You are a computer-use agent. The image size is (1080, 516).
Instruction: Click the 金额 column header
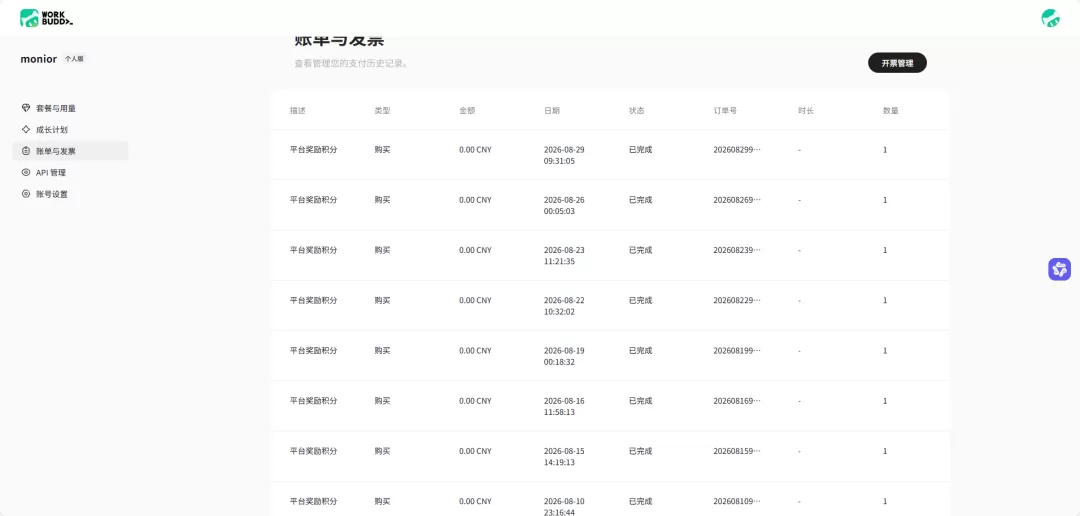[x=467, y=110]
